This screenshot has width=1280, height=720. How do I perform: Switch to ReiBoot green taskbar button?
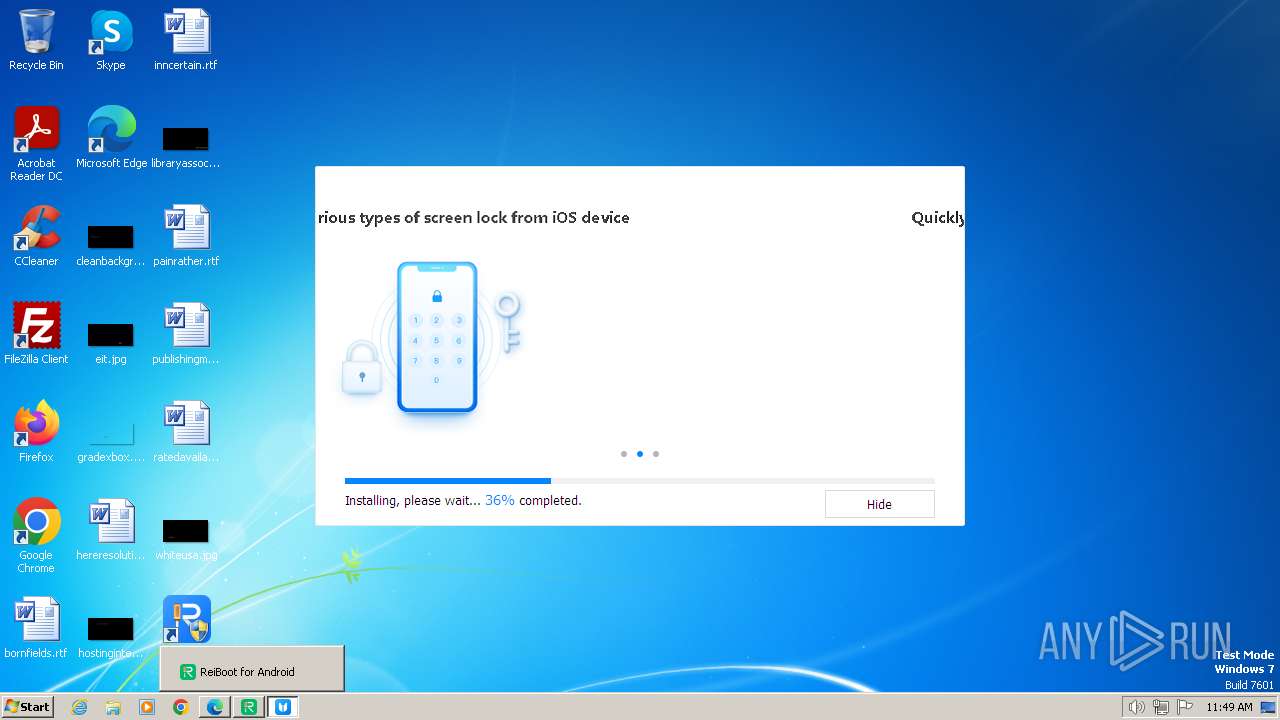click(249, 707)
